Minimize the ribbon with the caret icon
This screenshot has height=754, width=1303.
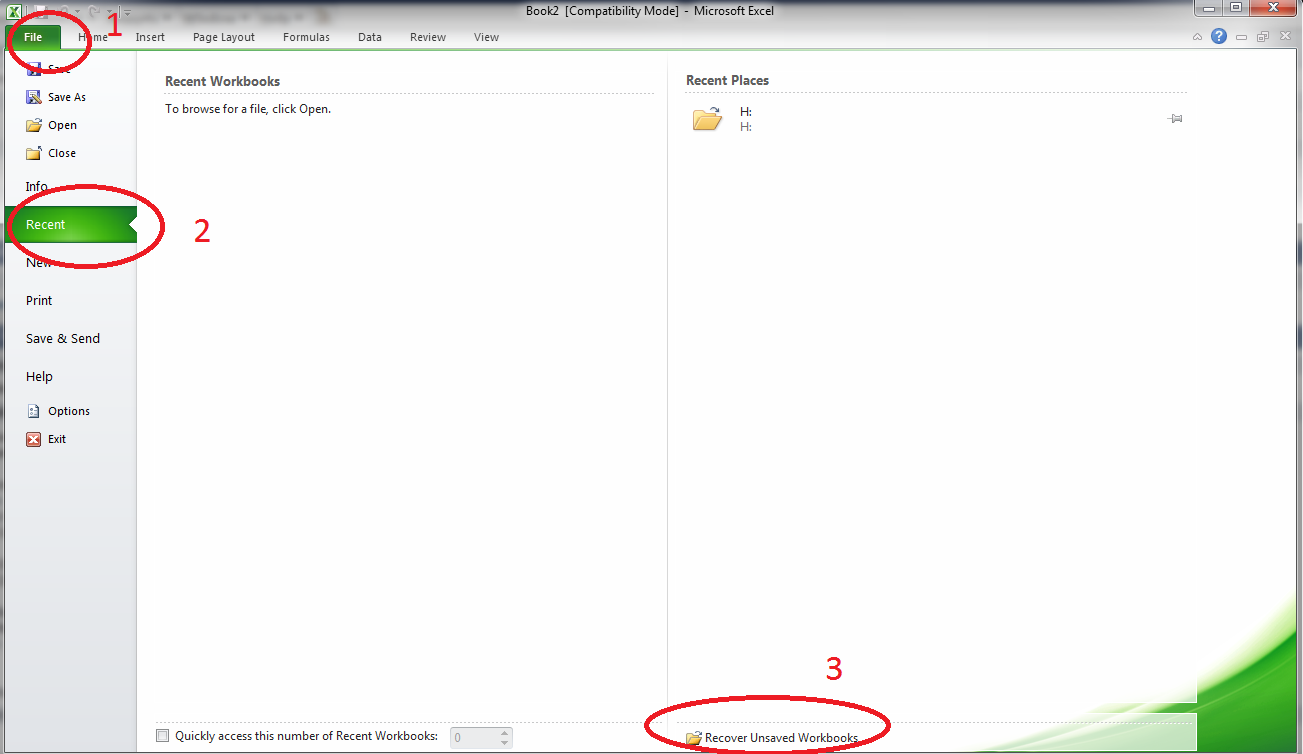tap(1199, 37)
